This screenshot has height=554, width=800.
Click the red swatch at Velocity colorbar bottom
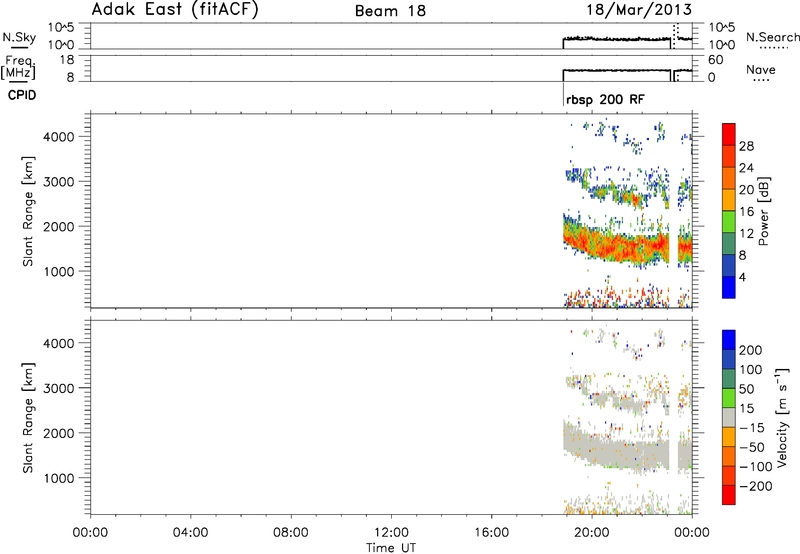coord(729,495)
